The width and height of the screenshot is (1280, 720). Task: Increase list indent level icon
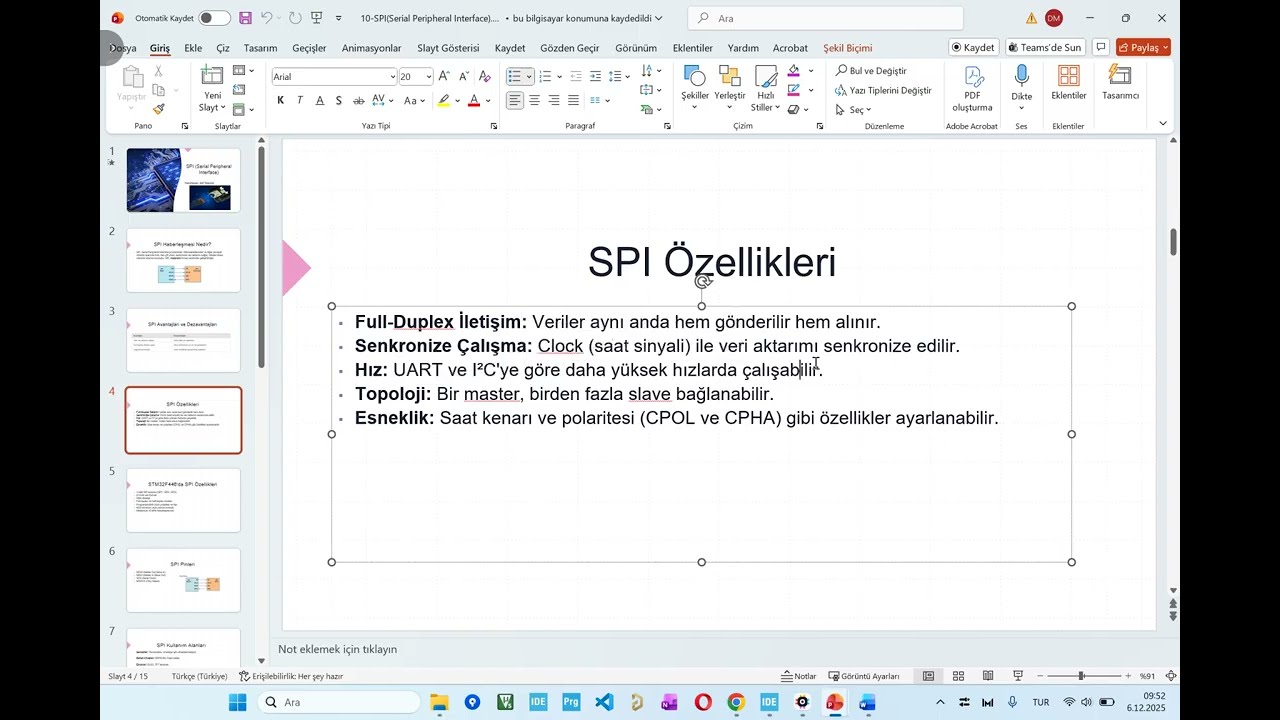tap(595, 77)
